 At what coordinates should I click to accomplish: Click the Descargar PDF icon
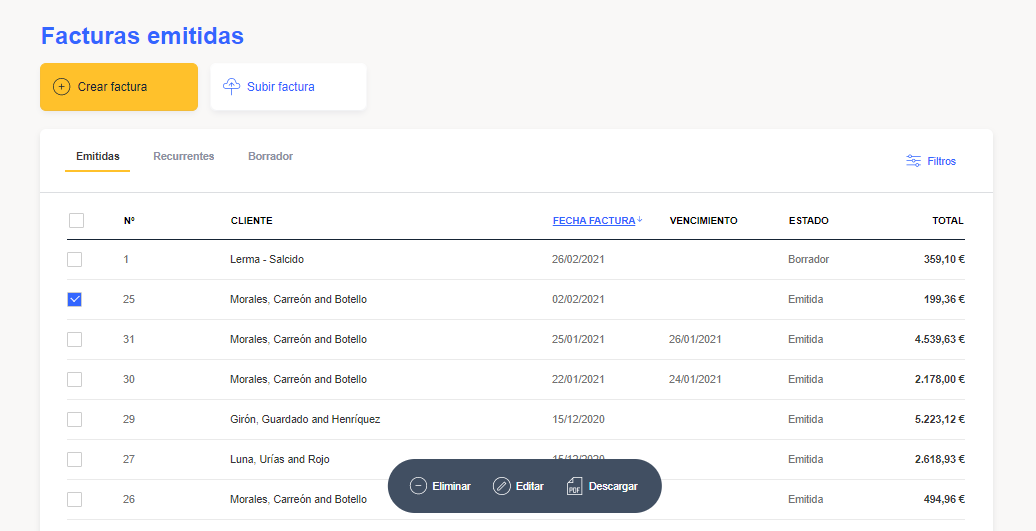[574, 486]
